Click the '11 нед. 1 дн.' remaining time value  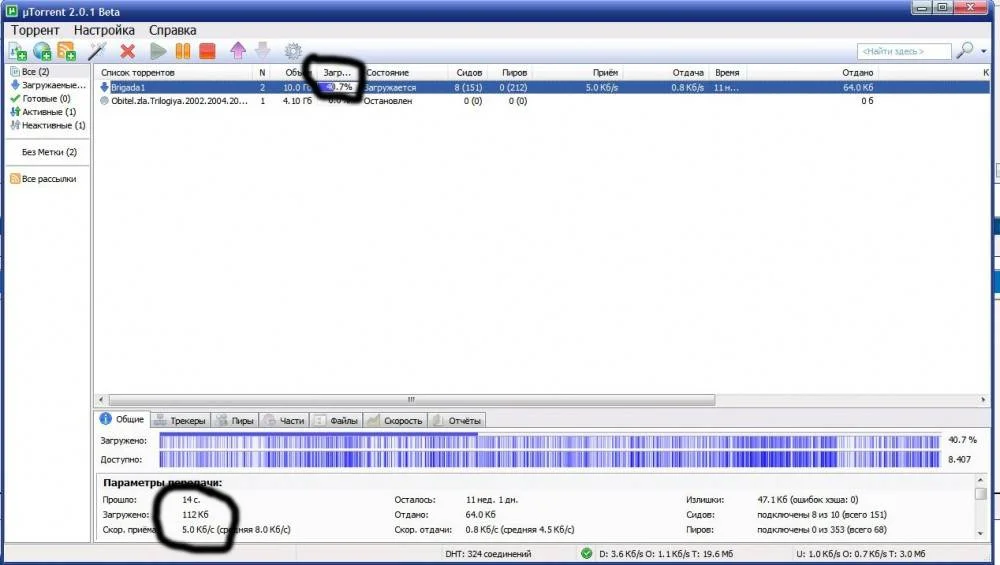492,499
